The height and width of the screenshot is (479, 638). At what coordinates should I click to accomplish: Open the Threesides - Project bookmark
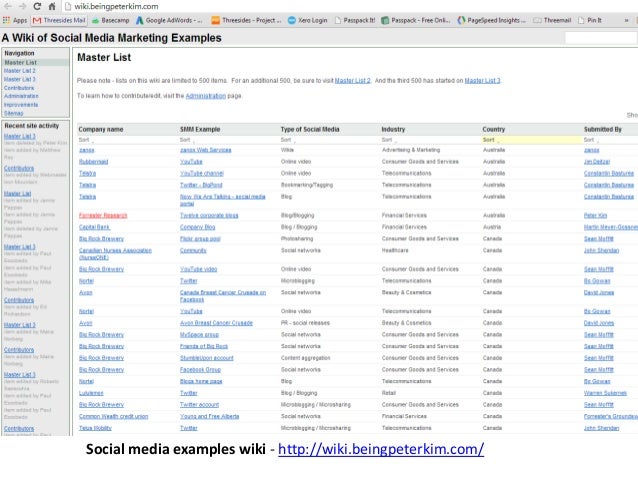click(x=247, y=20)
